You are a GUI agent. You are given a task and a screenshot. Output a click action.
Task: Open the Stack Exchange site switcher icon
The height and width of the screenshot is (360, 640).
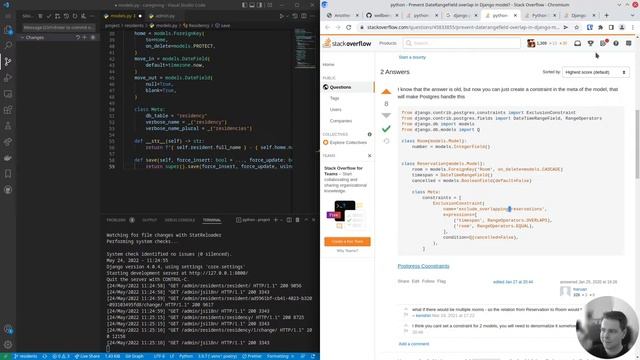coord(629,43)
